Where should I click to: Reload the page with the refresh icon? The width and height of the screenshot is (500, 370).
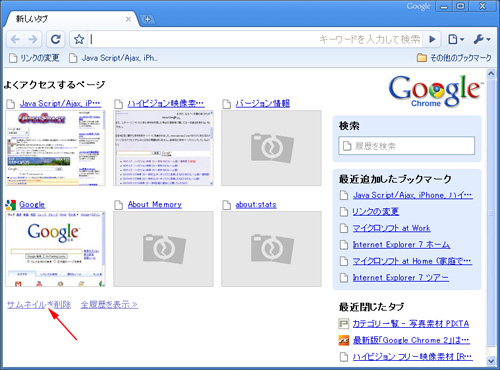[55, 40]
